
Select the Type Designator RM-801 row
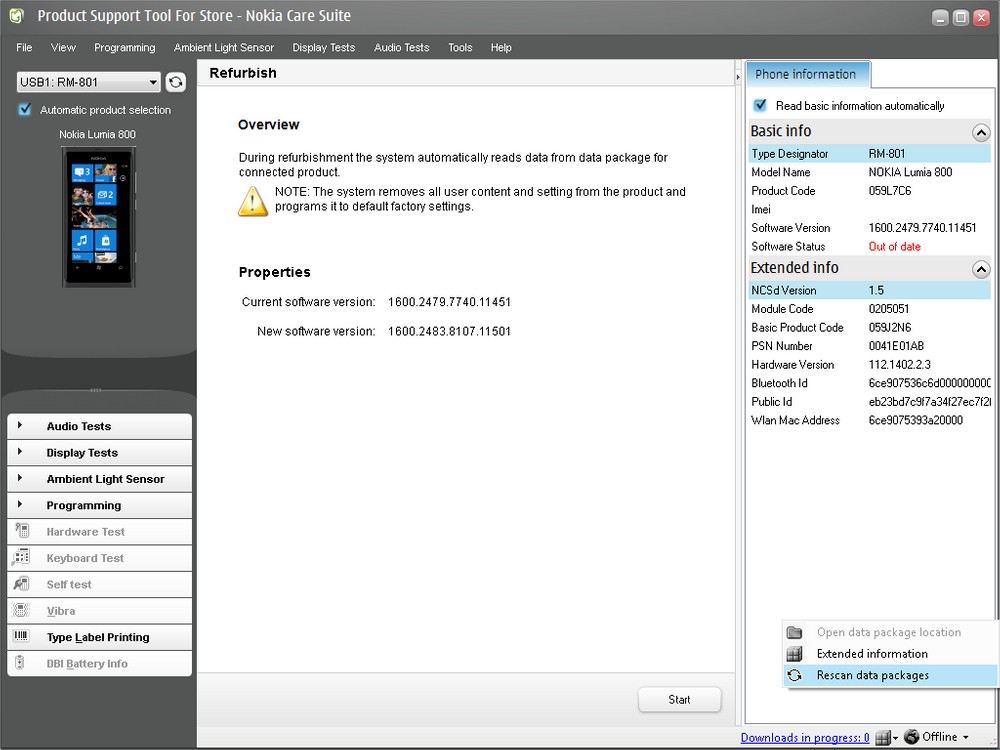(x=870, y=154)
